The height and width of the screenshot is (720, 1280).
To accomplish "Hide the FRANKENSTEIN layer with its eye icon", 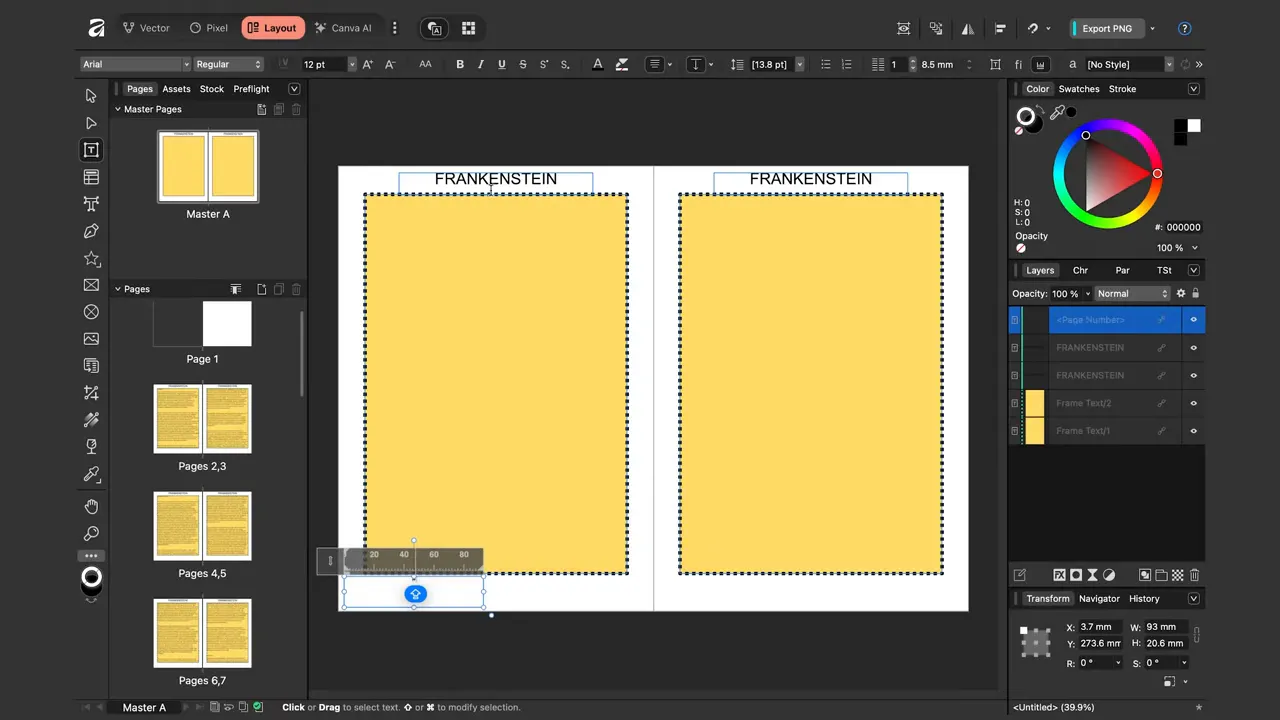I will click(1193, 347).
